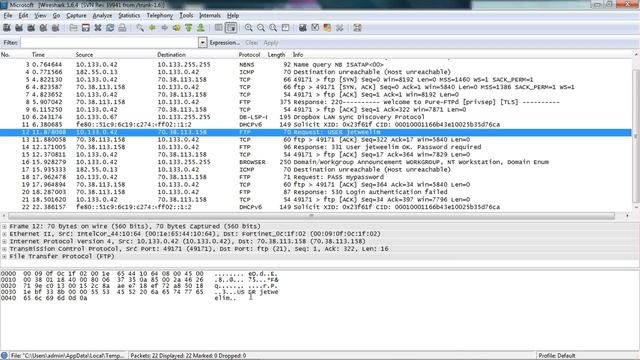640x360 pixels.
Task: Expand Transmission Control Protocol row
Action: (x=4, y=249)
